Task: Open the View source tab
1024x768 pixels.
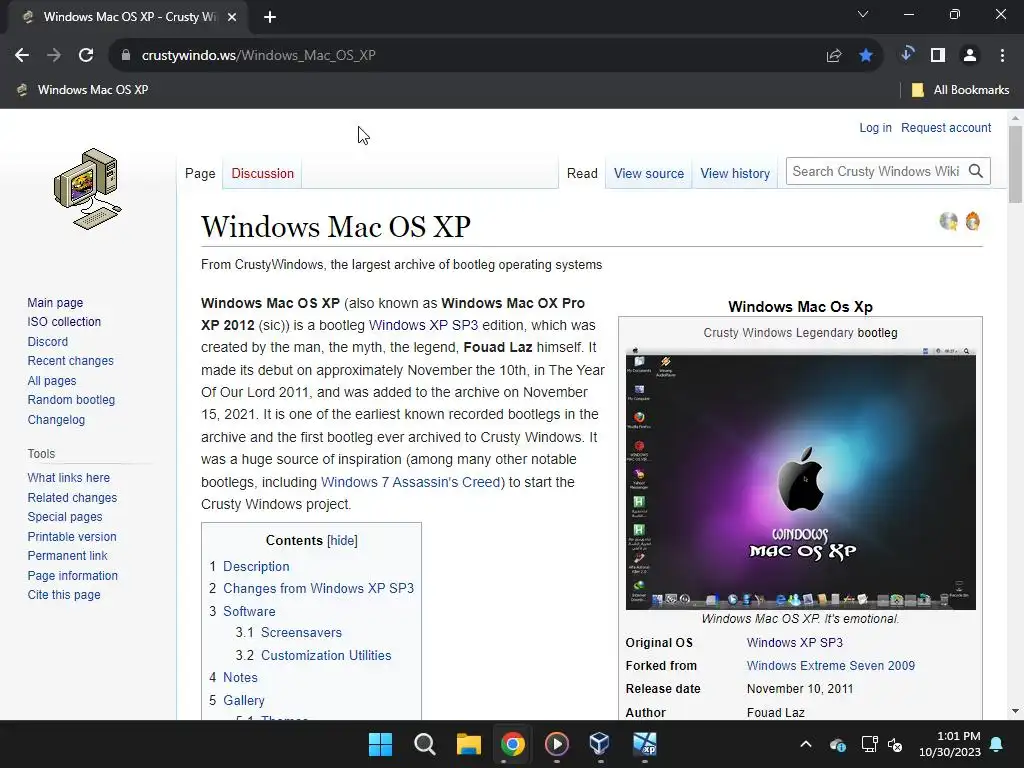Action: [x=648, y=173]
